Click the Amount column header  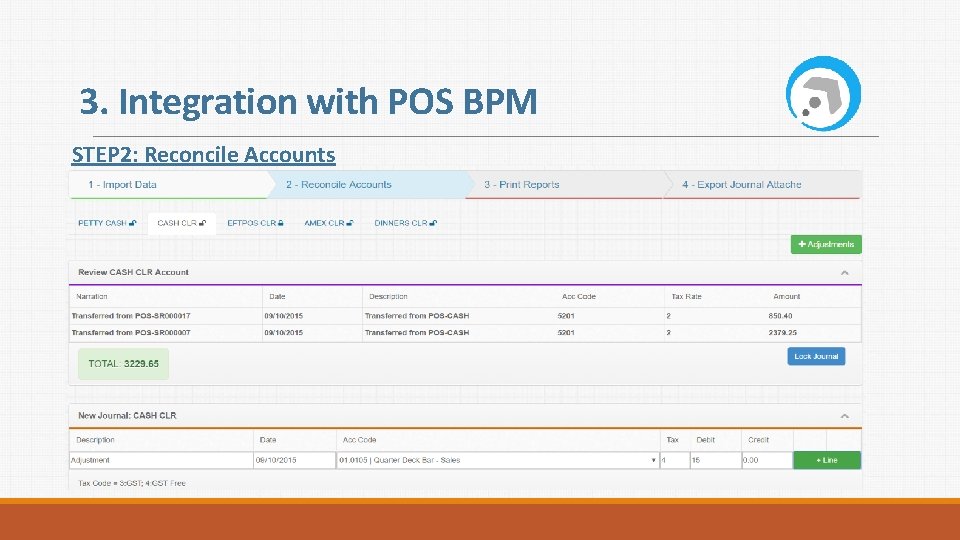(787, 296)
